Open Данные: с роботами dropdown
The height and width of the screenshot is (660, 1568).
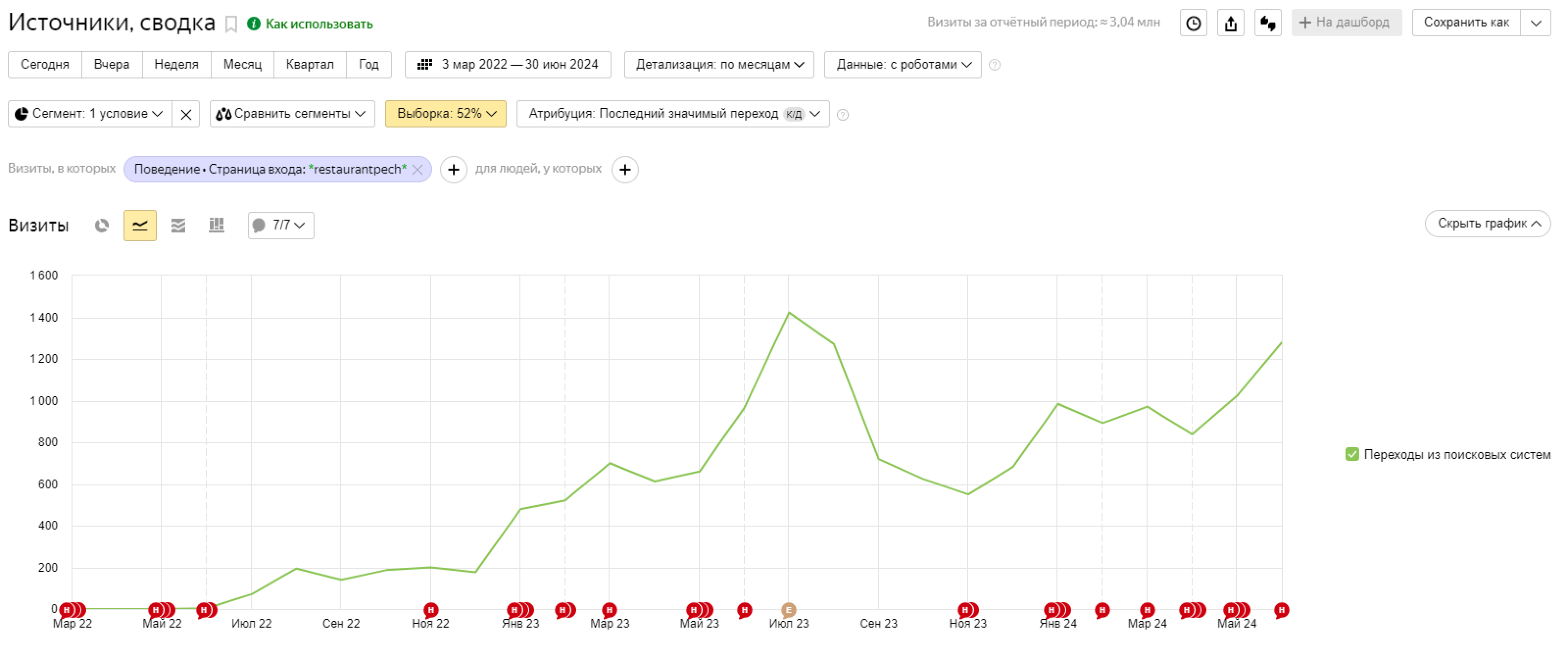[902, 65]
